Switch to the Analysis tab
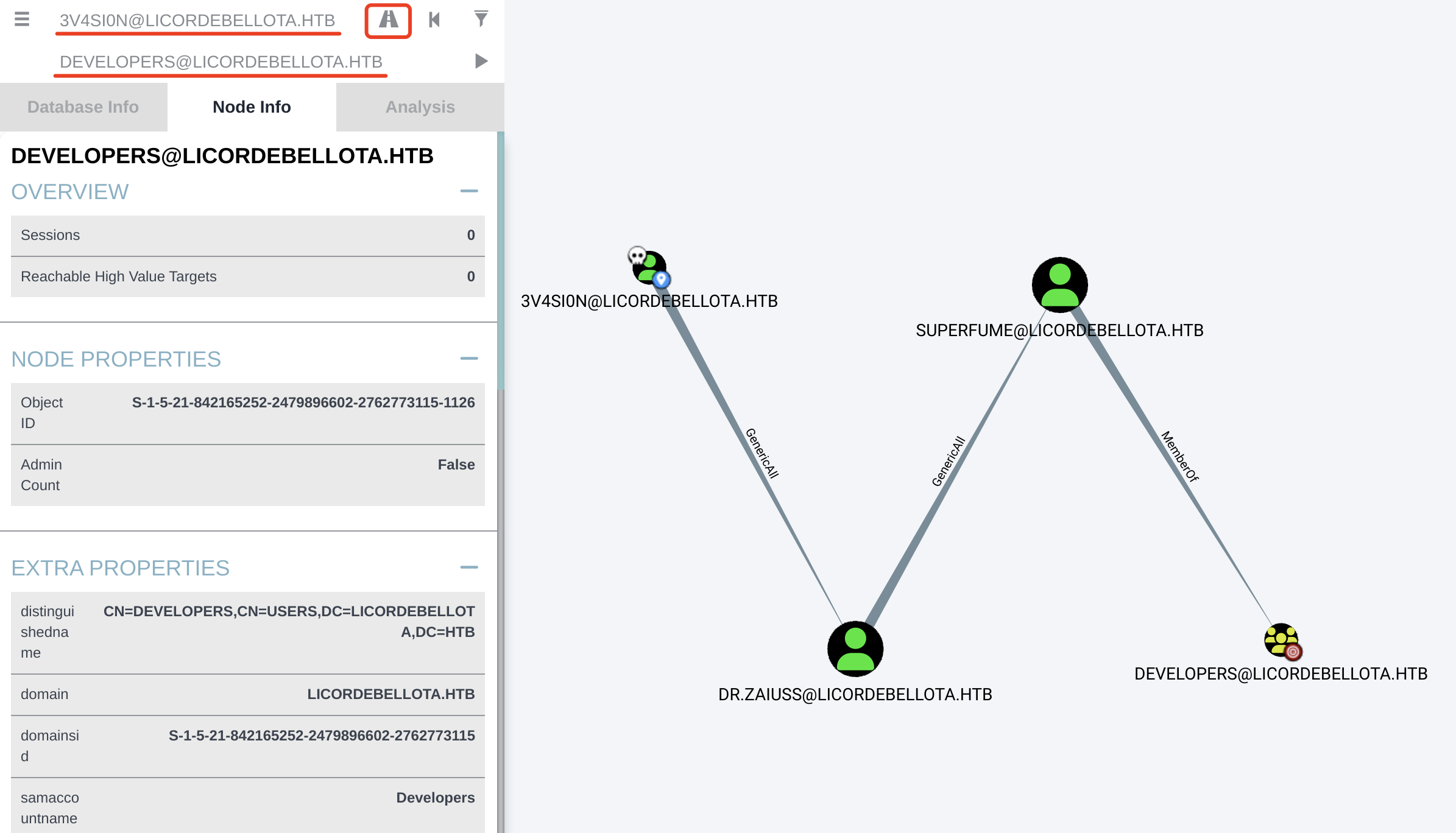 [x=420, y=107]
